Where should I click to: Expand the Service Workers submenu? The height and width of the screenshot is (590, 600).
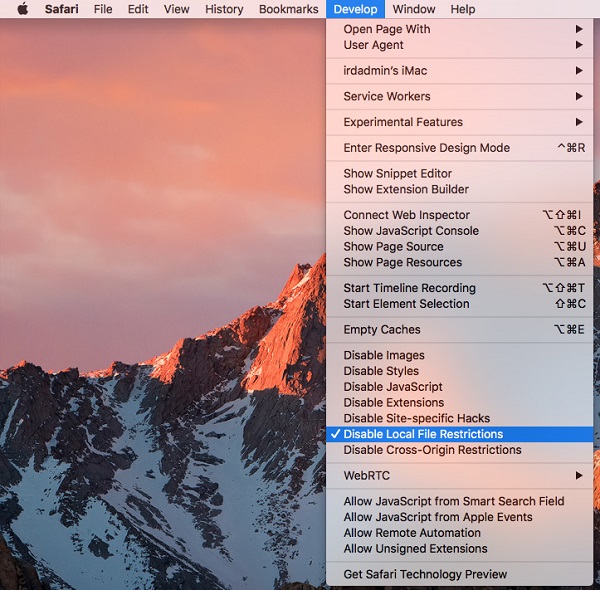460,96
